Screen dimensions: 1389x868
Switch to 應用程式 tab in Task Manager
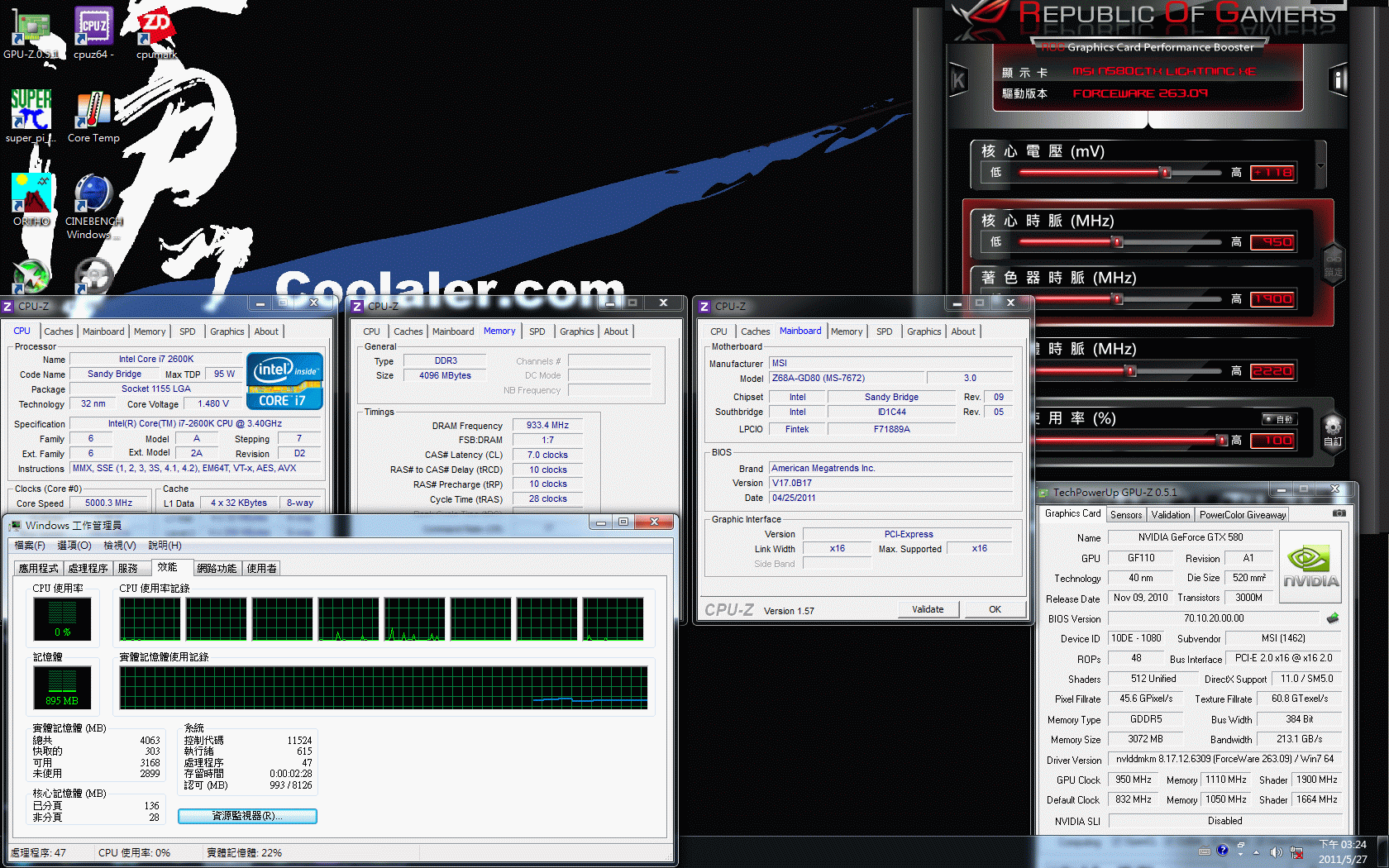[x=39, y=569]
